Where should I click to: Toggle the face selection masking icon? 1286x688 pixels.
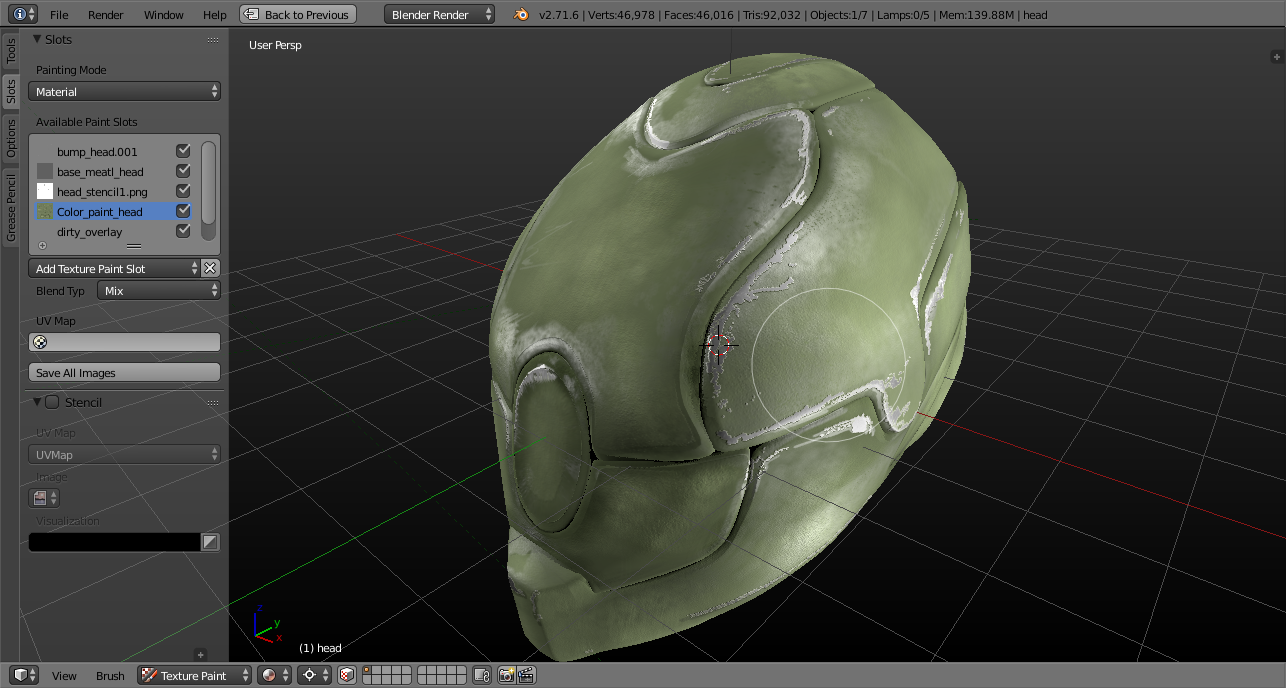coord(346,676)
